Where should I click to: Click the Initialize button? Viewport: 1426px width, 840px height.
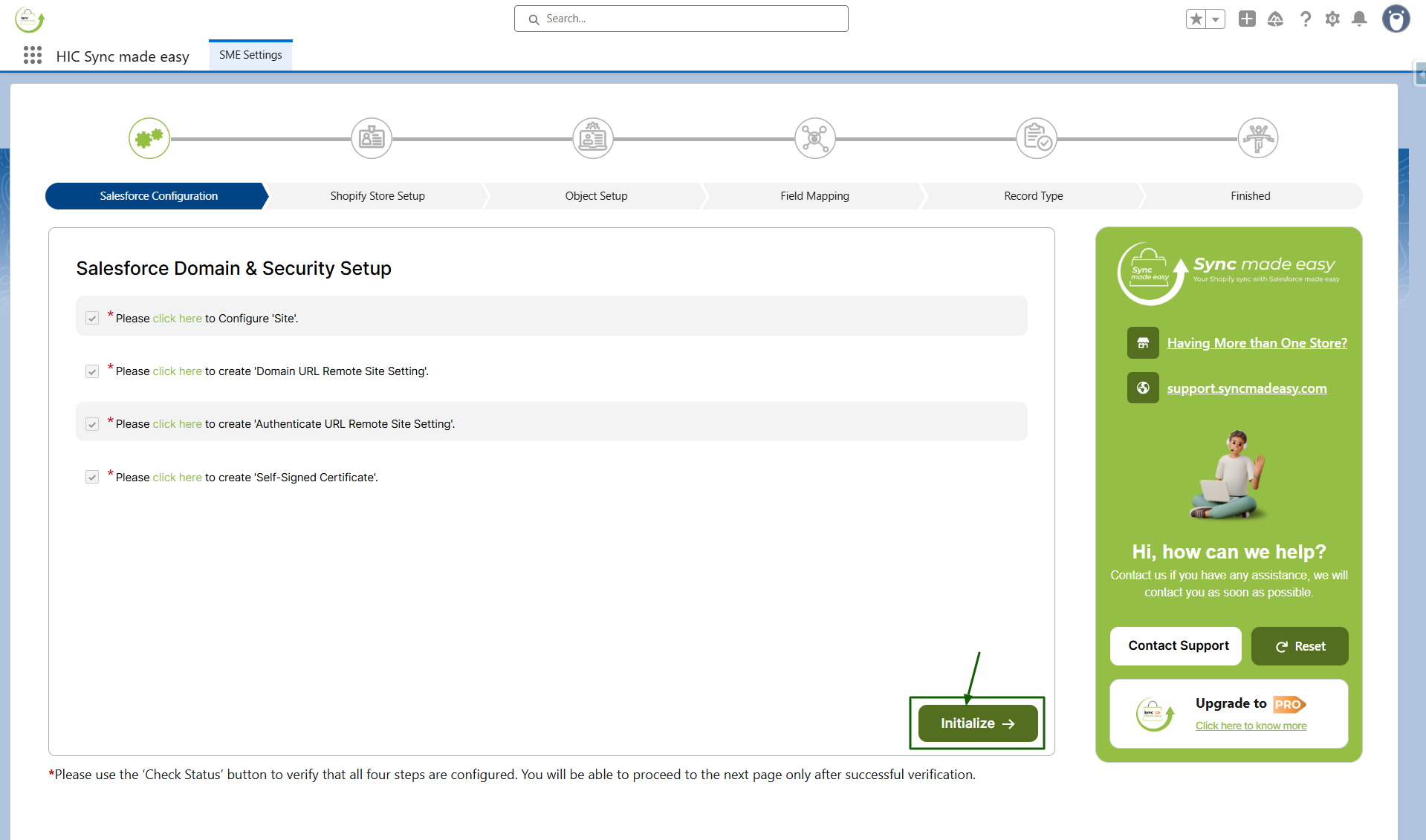978,723
